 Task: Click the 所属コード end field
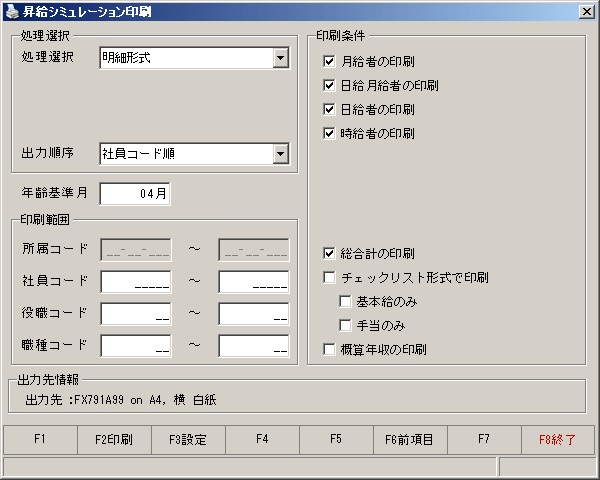tap(254, 250)
